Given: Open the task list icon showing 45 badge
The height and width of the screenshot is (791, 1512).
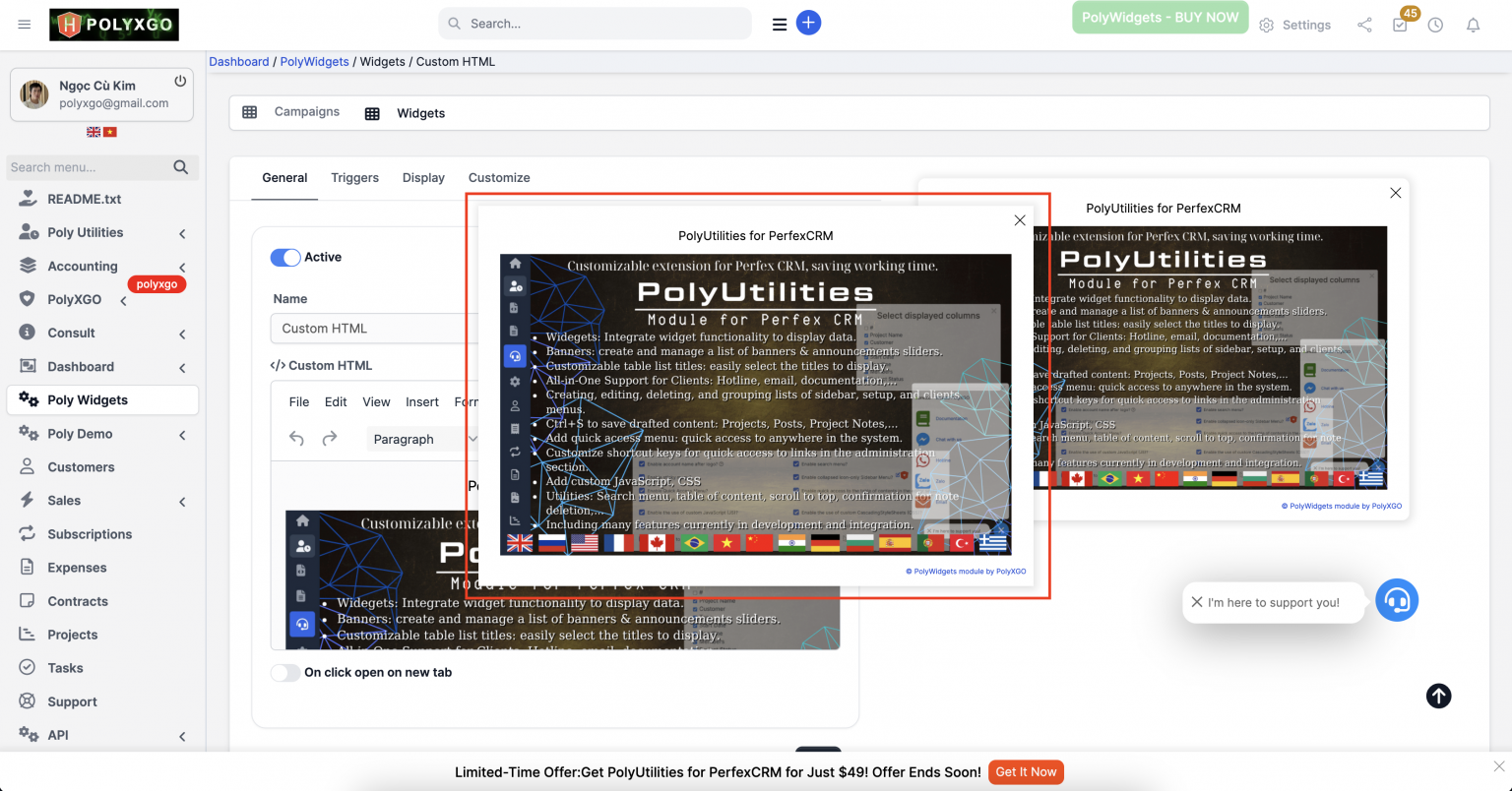Looking at the screenshot, I should pos(1399,25).
